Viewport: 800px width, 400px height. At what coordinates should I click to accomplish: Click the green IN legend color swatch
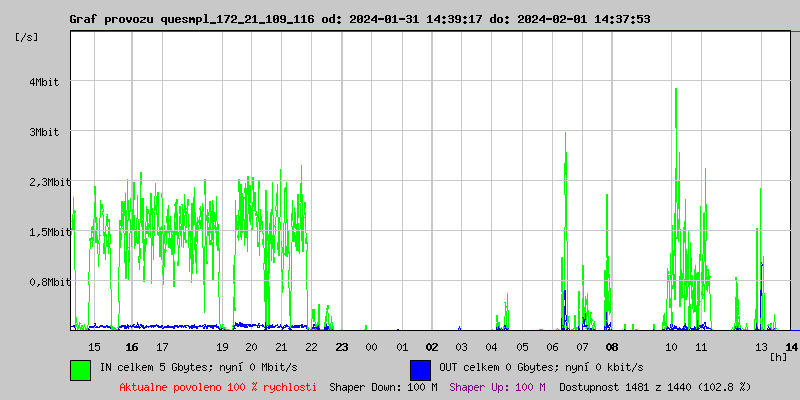coord(80,369)
